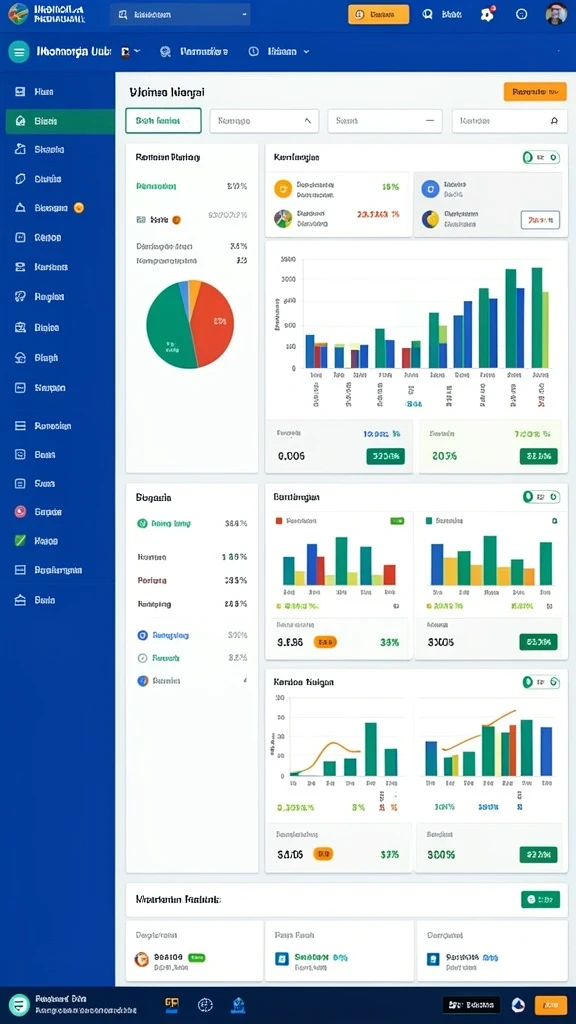Click the red circular icon in the sidebar
This screenshot has width=576, height=1024.
(20, 511)
